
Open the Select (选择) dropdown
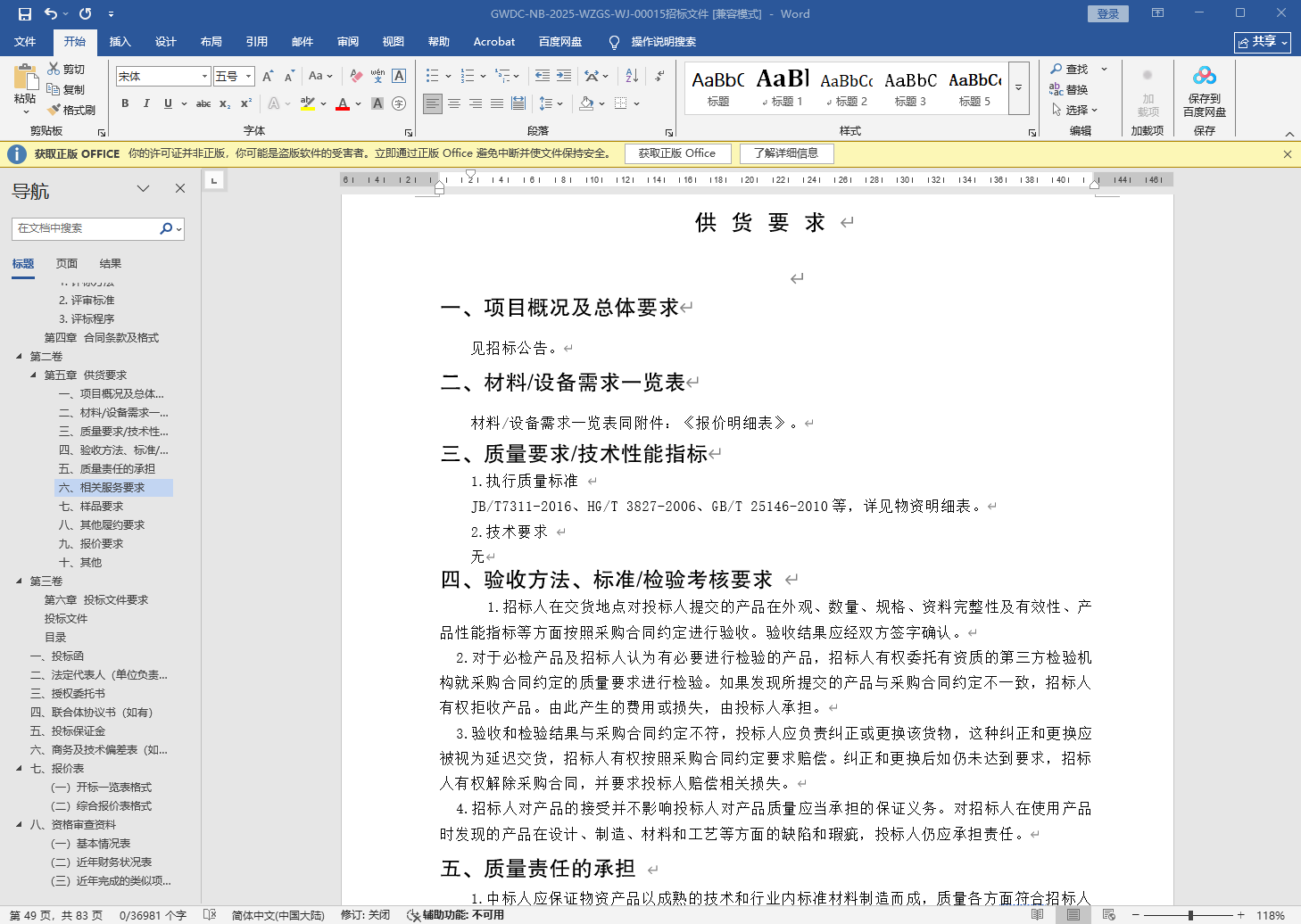pos(1074,111)
